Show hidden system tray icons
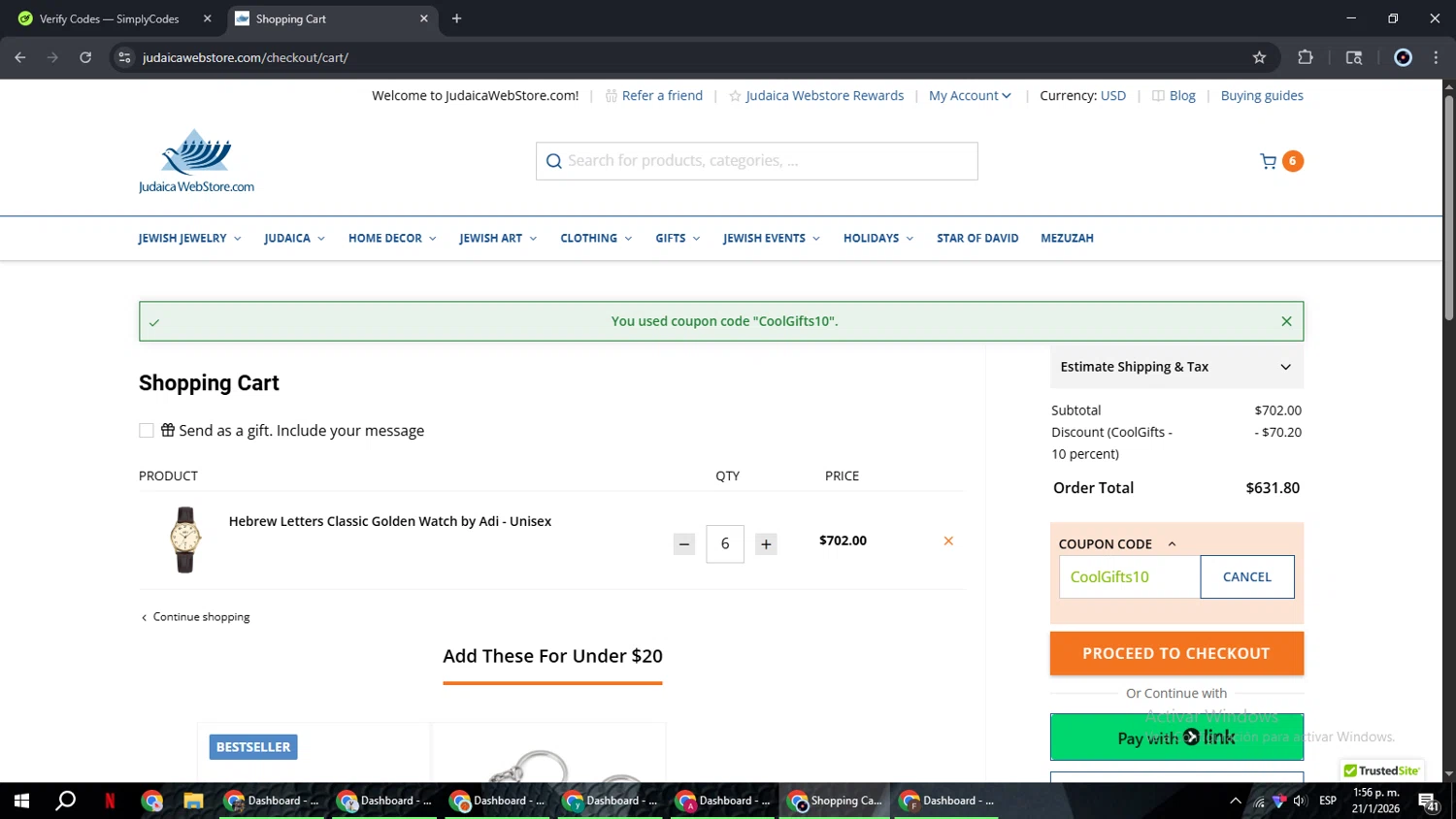1456x819 pixels. [x=1235, y=801]
